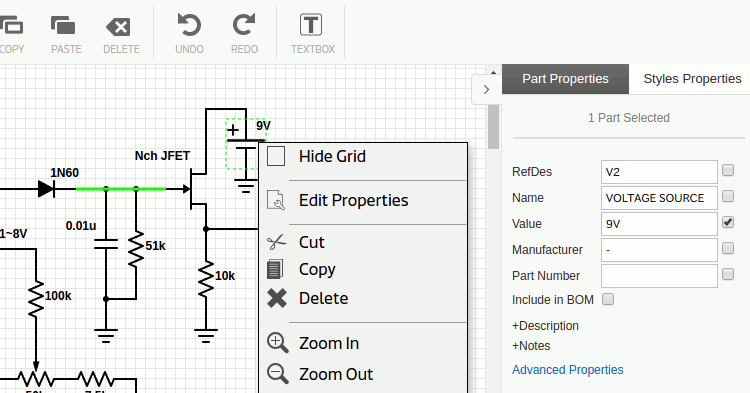Click the Edit Properties wrench-document icon

pyautogui.click(x=276, y=200)
